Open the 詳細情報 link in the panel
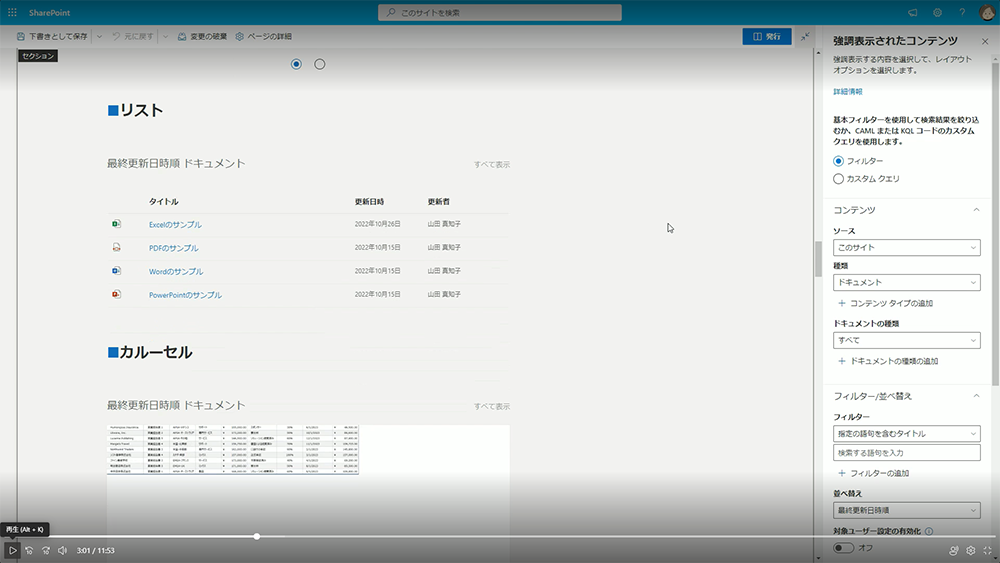The width and height of the screenshot is (1000, 563). pyautogui.click(x=848, y=92)
